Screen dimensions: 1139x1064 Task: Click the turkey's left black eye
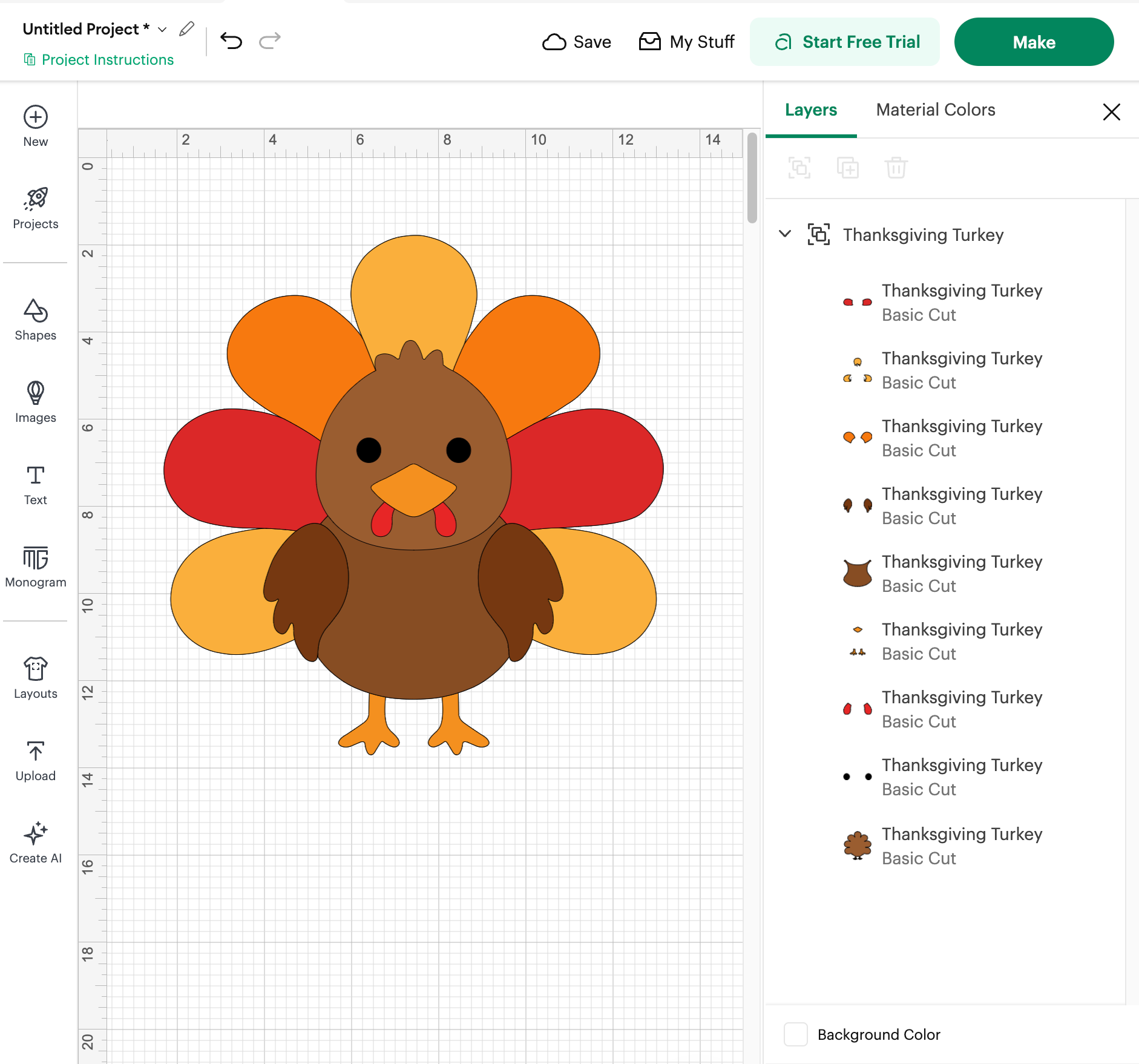click(x=369, y=450)
